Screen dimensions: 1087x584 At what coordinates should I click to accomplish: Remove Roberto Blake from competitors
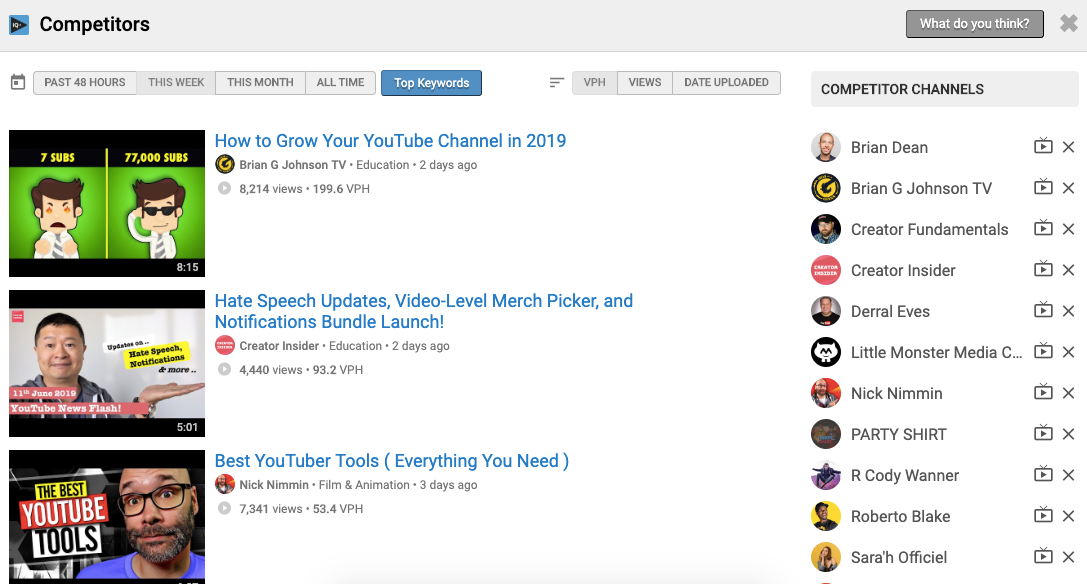pos(1068,516)
